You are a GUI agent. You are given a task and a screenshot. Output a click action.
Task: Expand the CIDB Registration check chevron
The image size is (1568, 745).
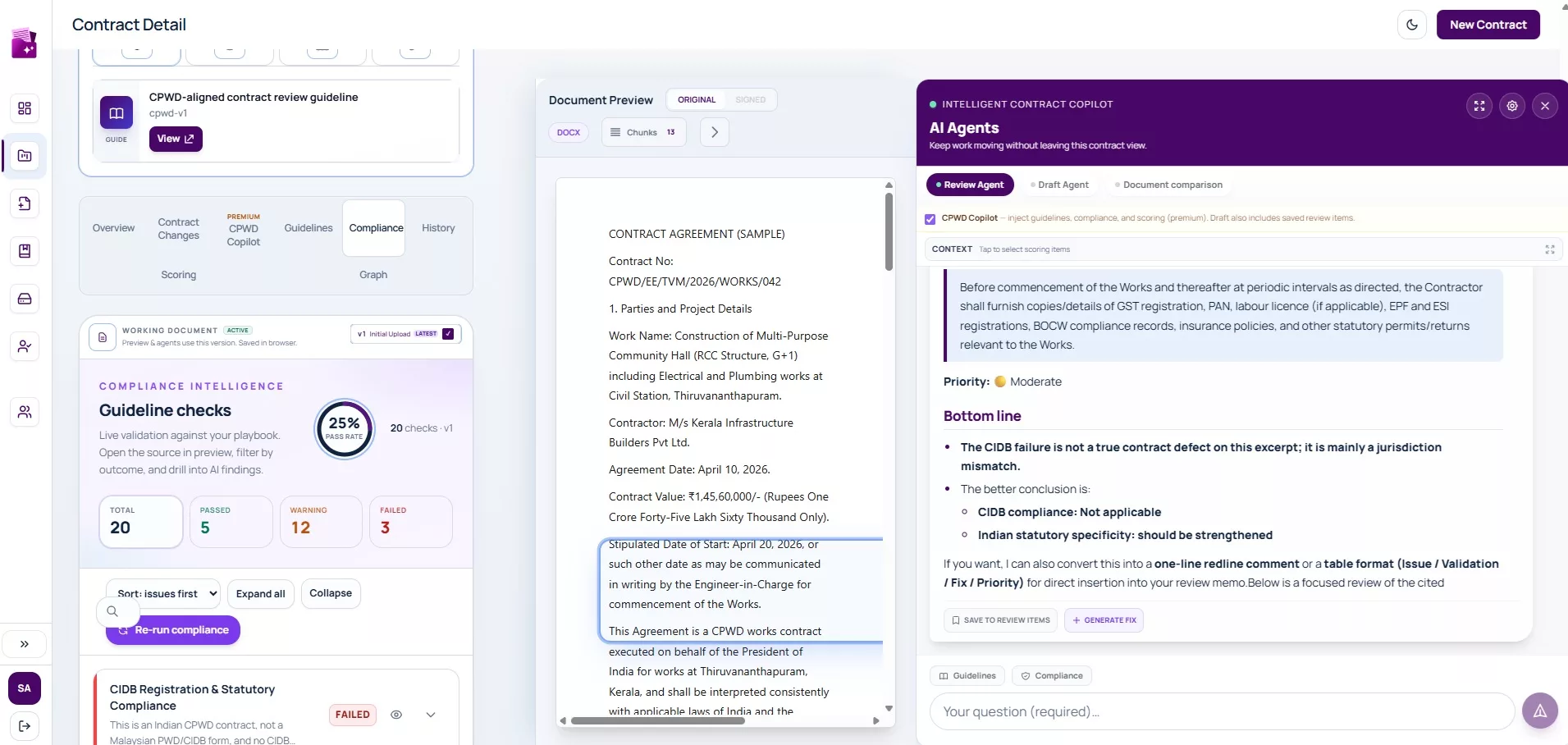pos(431,715)
